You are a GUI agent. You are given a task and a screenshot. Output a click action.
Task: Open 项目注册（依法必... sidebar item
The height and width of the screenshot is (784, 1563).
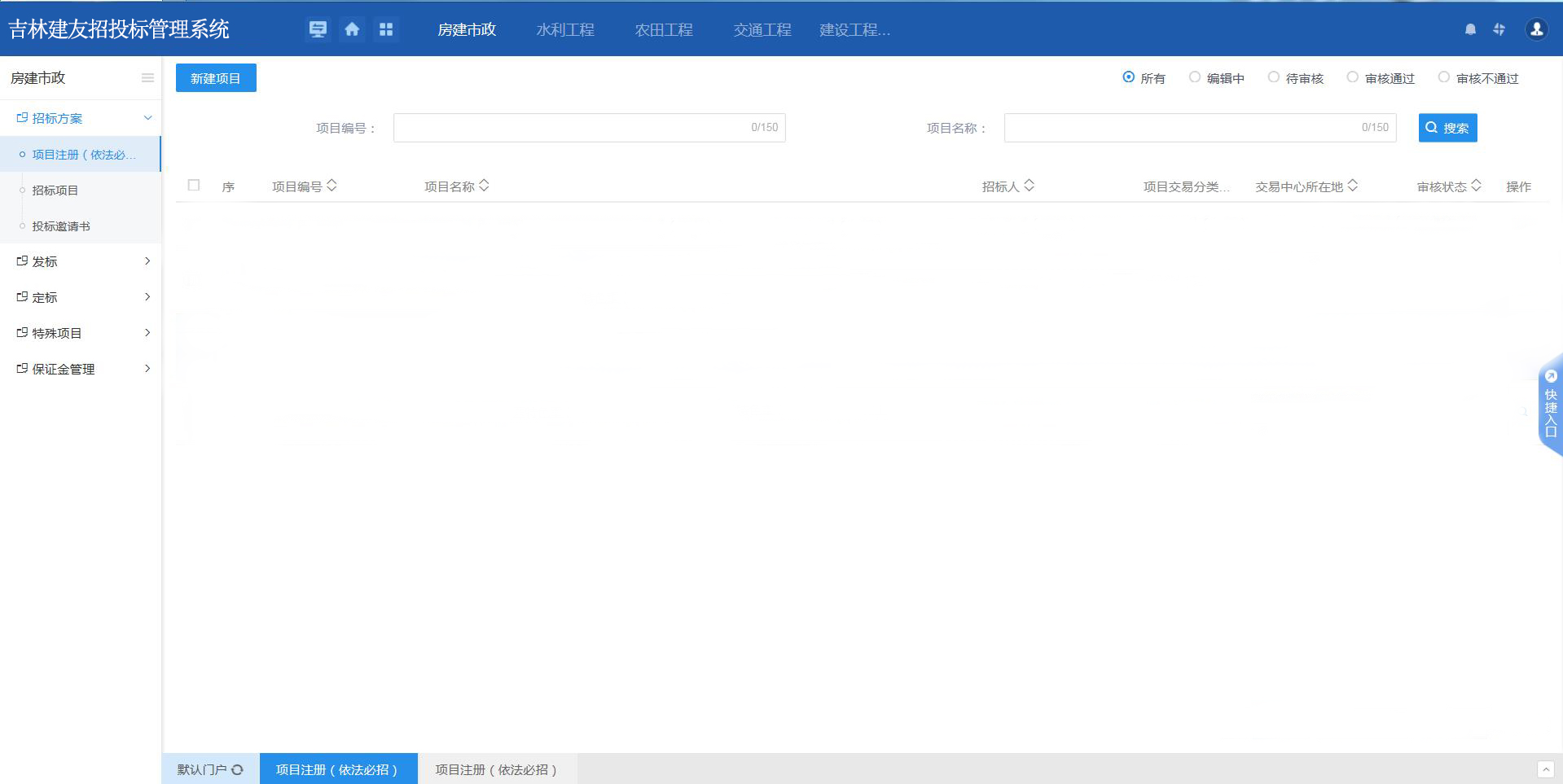tap(80, 155)
